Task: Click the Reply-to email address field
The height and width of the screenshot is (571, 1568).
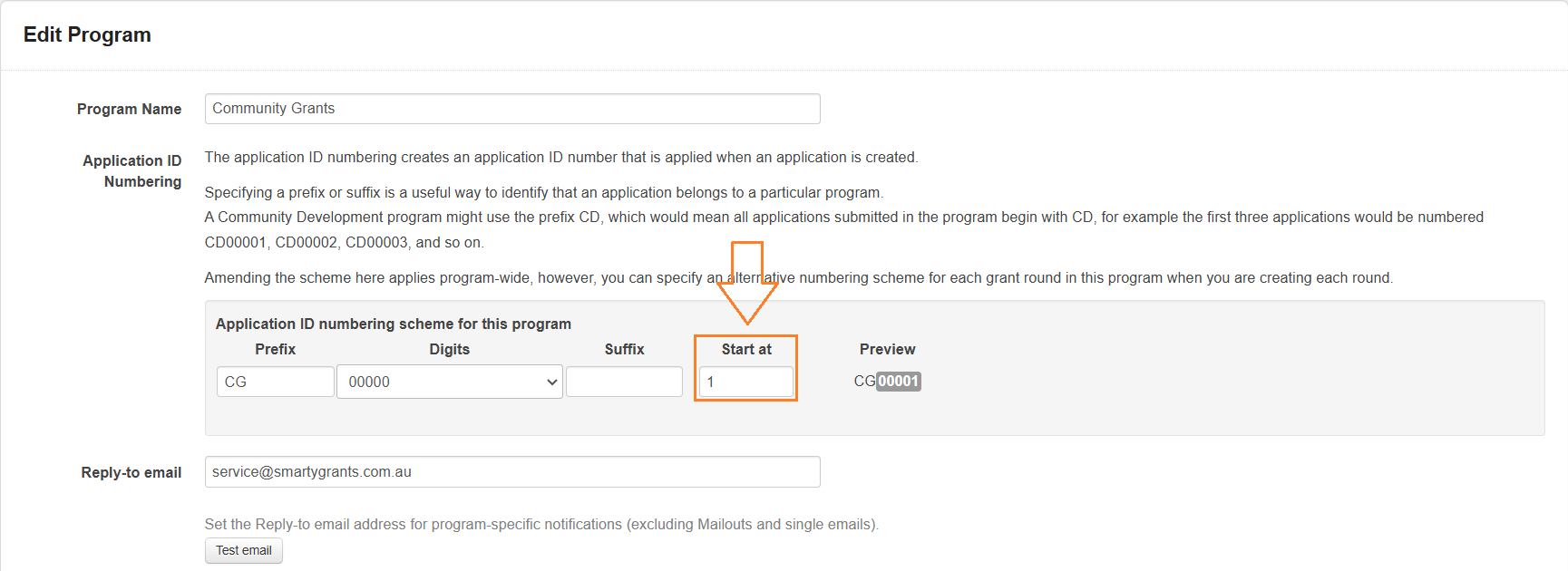Action: click(511, 472)
